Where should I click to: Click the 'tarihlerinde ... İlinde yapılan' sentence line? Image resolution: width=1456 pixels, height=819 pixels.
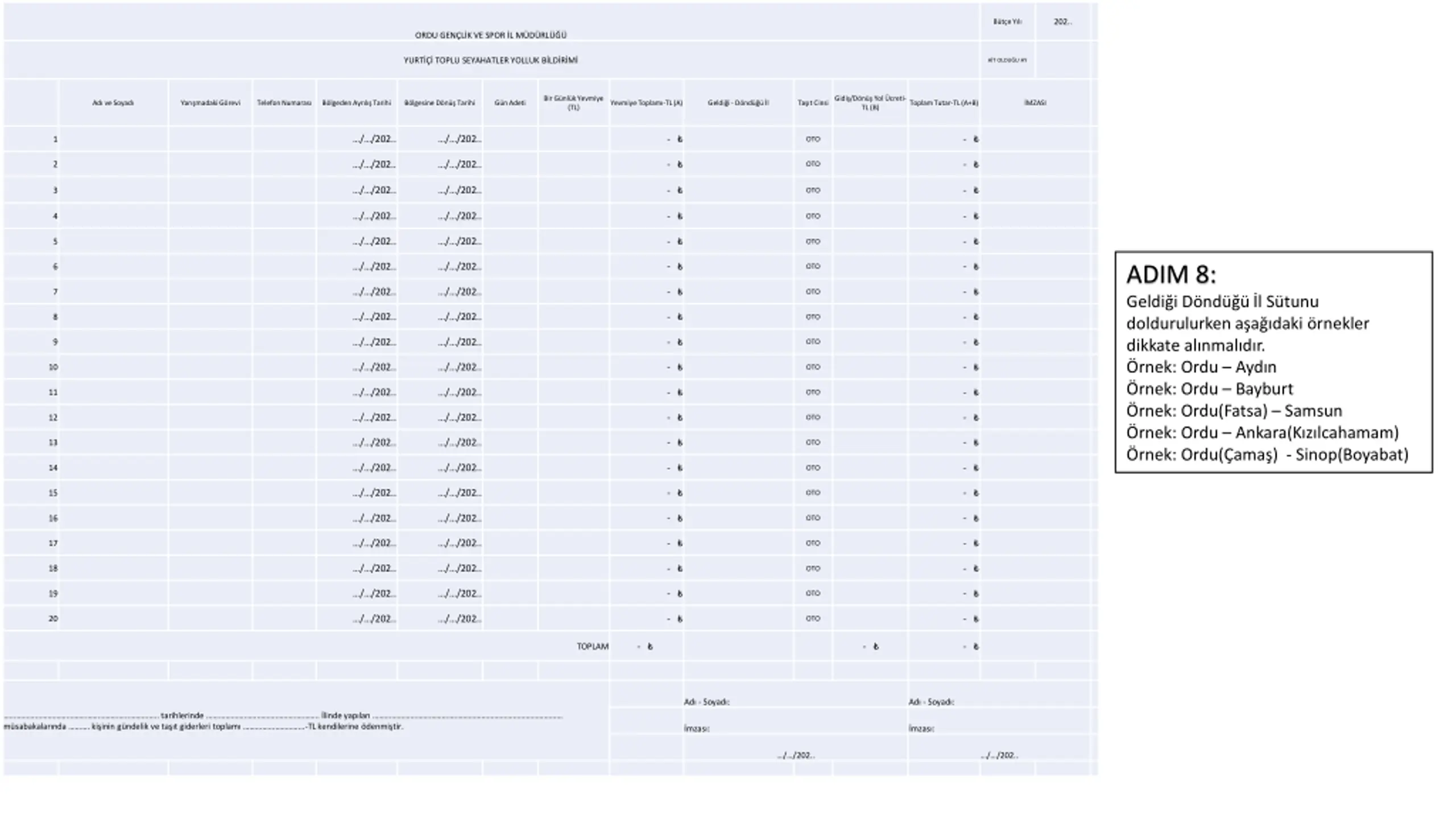click(283, 715)
